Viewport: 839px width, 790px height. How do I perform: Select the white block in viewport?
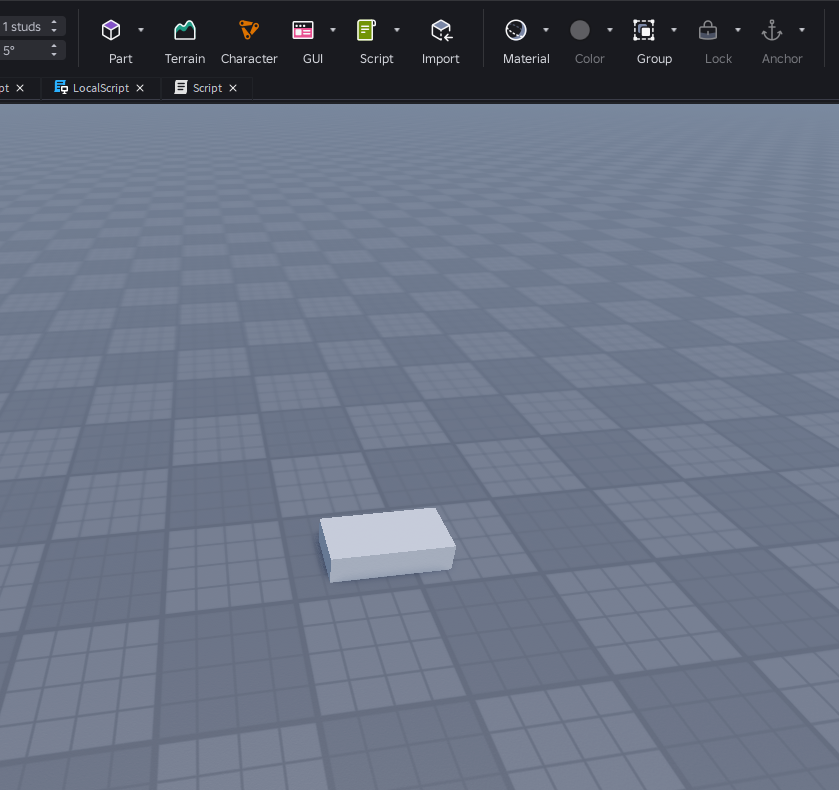coord(386,542)
